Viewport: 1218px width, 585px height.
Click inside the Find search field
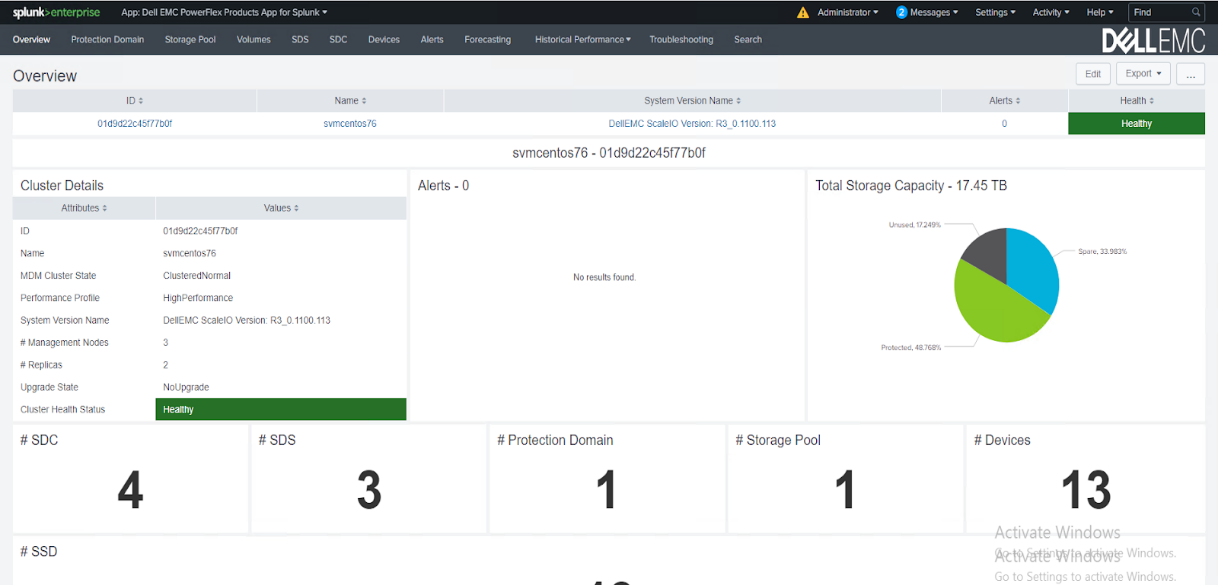point(1160,12)
